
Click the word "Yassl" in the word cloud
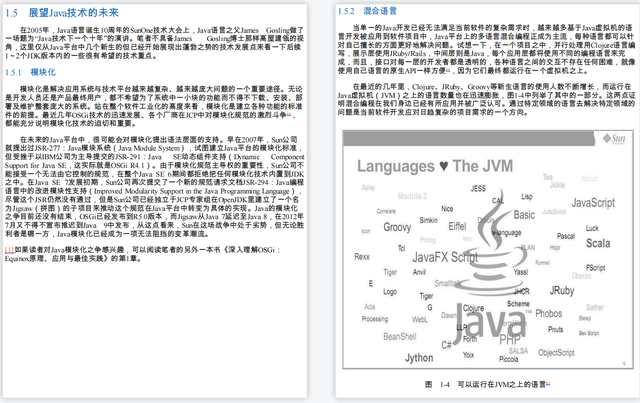coord(520,272)
